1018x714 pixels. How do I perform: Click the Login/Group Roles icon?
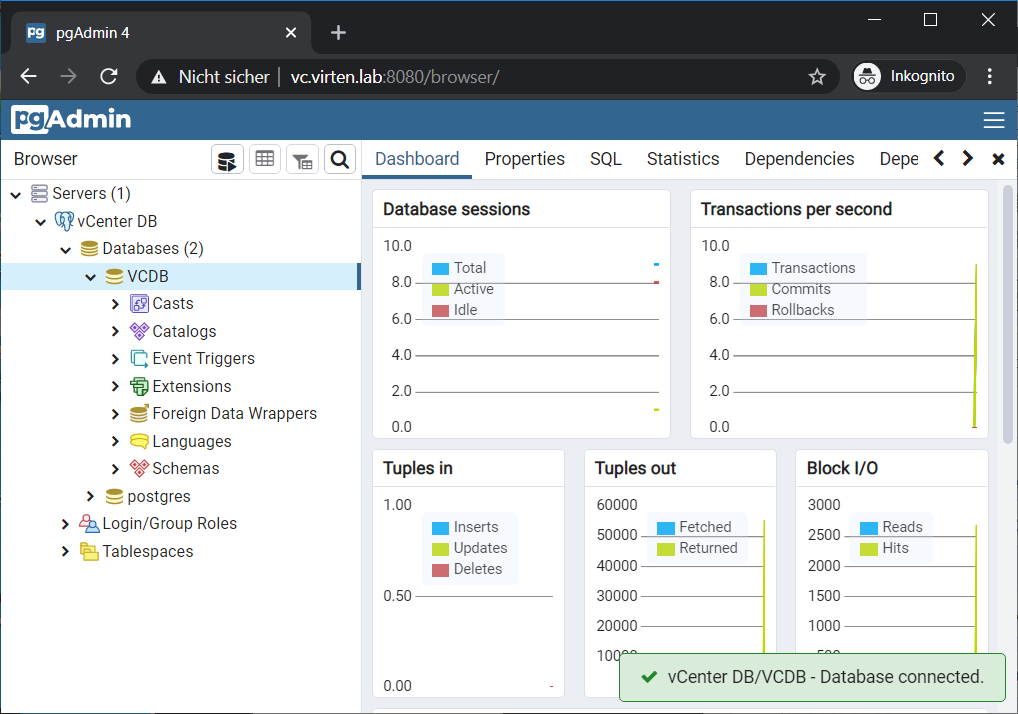89,524
